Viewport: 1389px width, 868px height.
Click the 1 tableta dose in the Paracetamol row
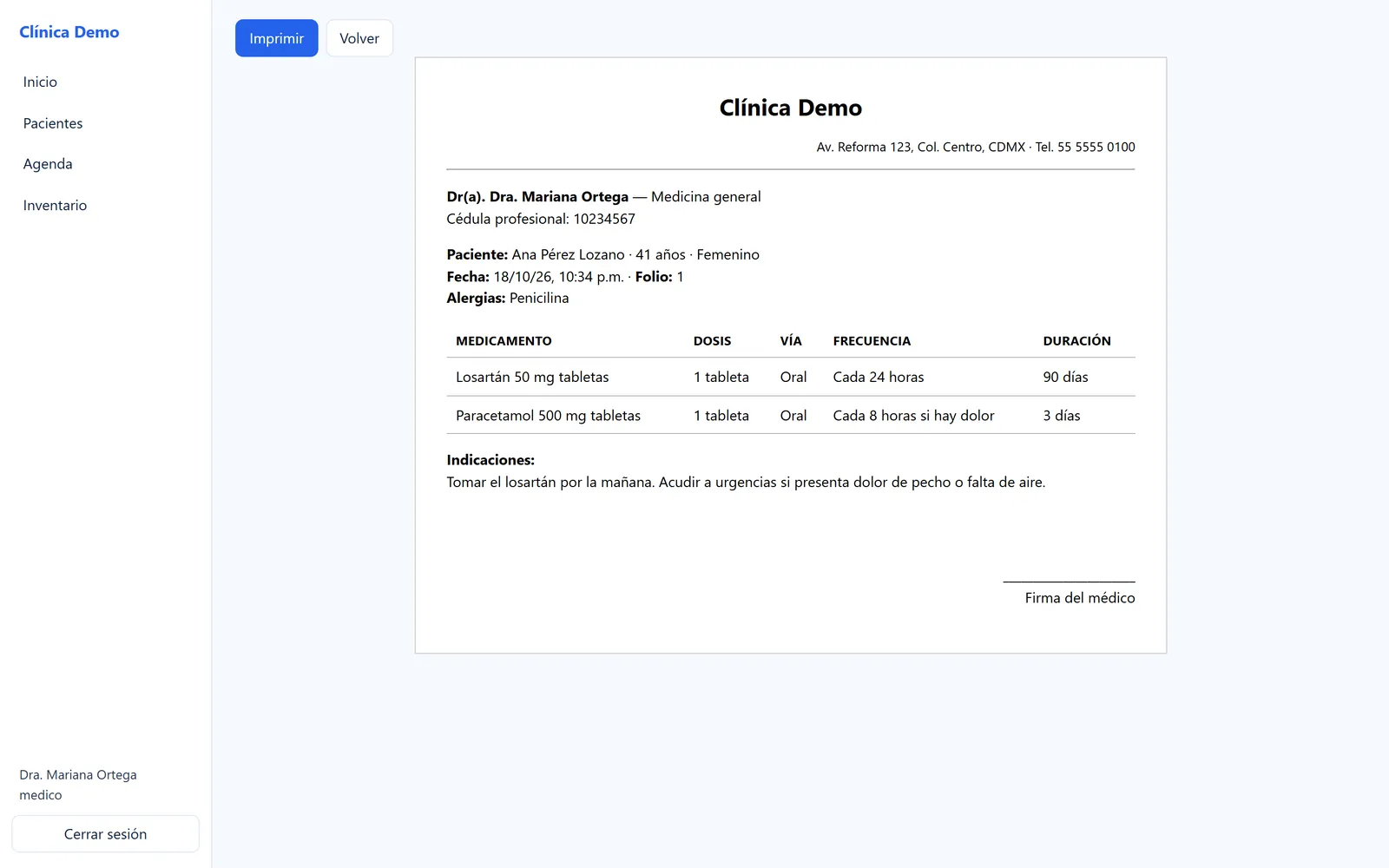pyautogui.click(x=721, y=416)
